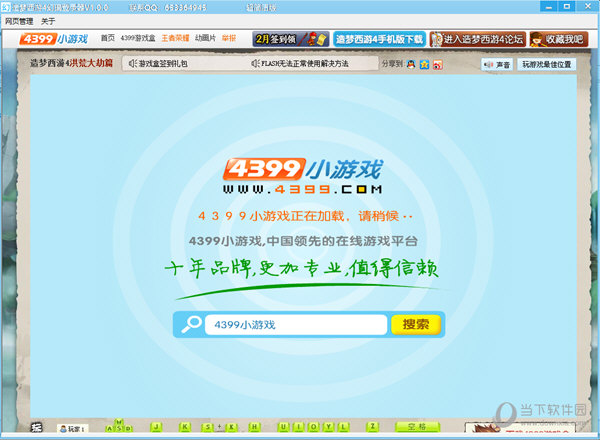Open the 4399游戏盒 link
The height and width of the screenshot is (440, 600).
pos(138,38)
